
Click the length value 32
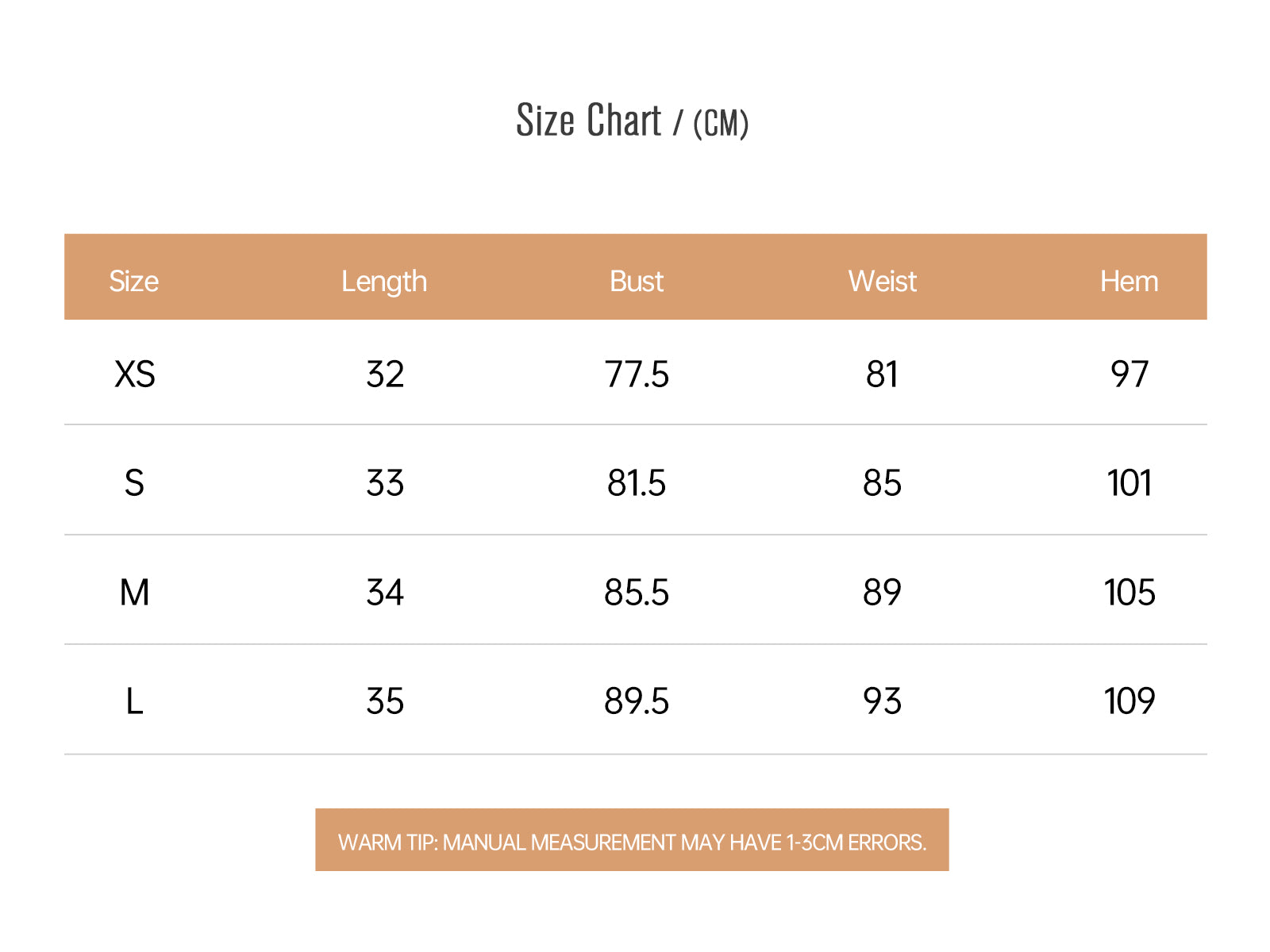click(385, 374)
